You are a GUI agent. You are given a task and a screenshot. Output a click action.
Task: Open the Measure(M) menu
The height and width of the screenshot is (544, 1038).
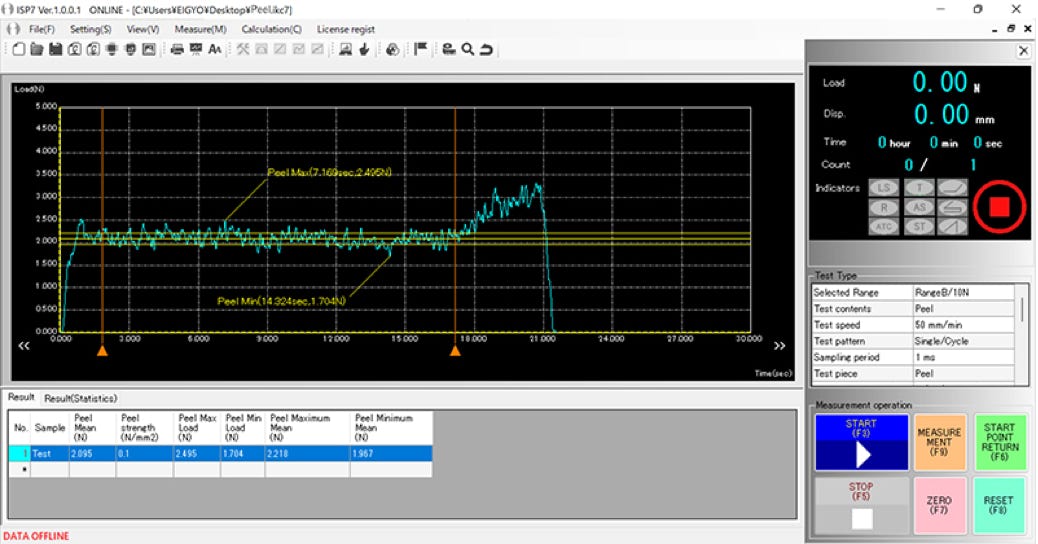200,29
